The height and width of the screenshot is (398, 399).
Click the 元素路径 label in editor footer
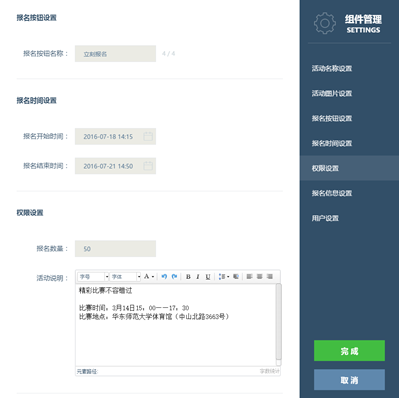87,371
